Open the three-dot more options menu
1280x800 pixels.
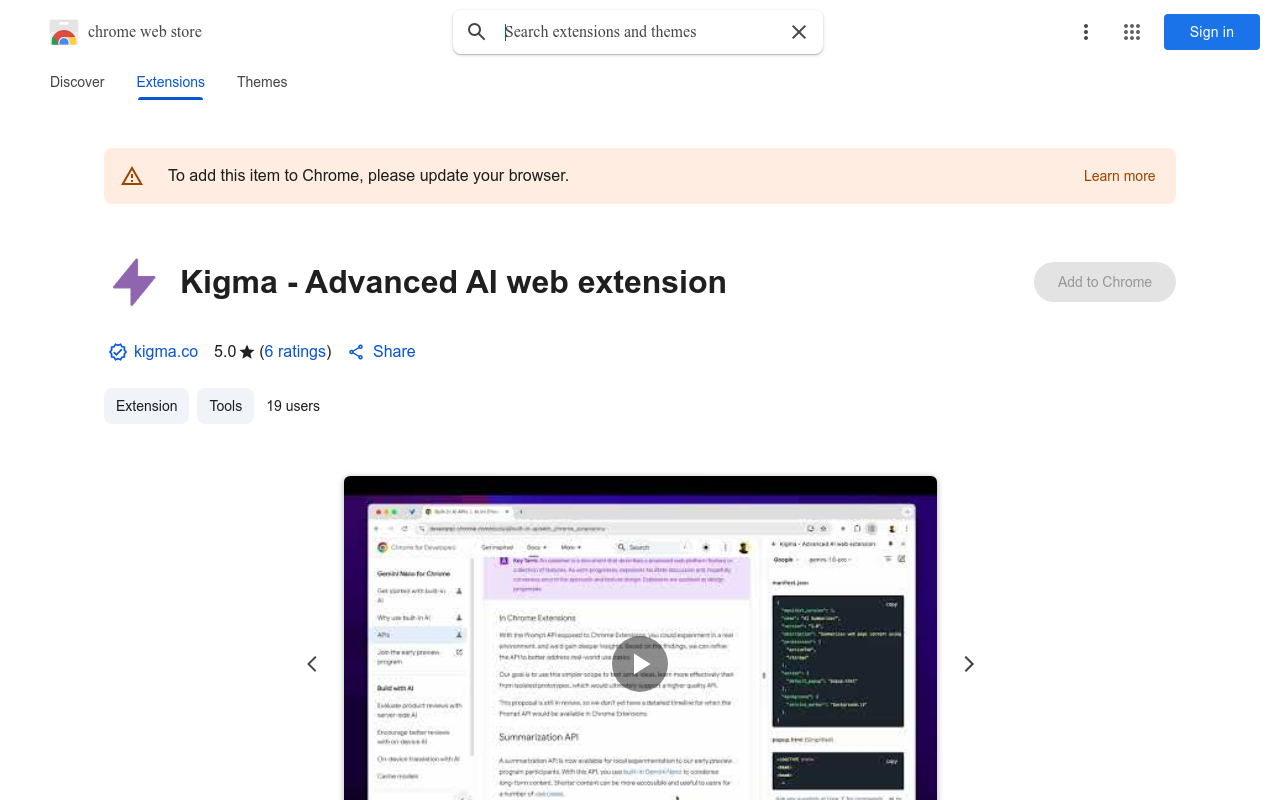pyautogui.click(x=1085, y=32)
